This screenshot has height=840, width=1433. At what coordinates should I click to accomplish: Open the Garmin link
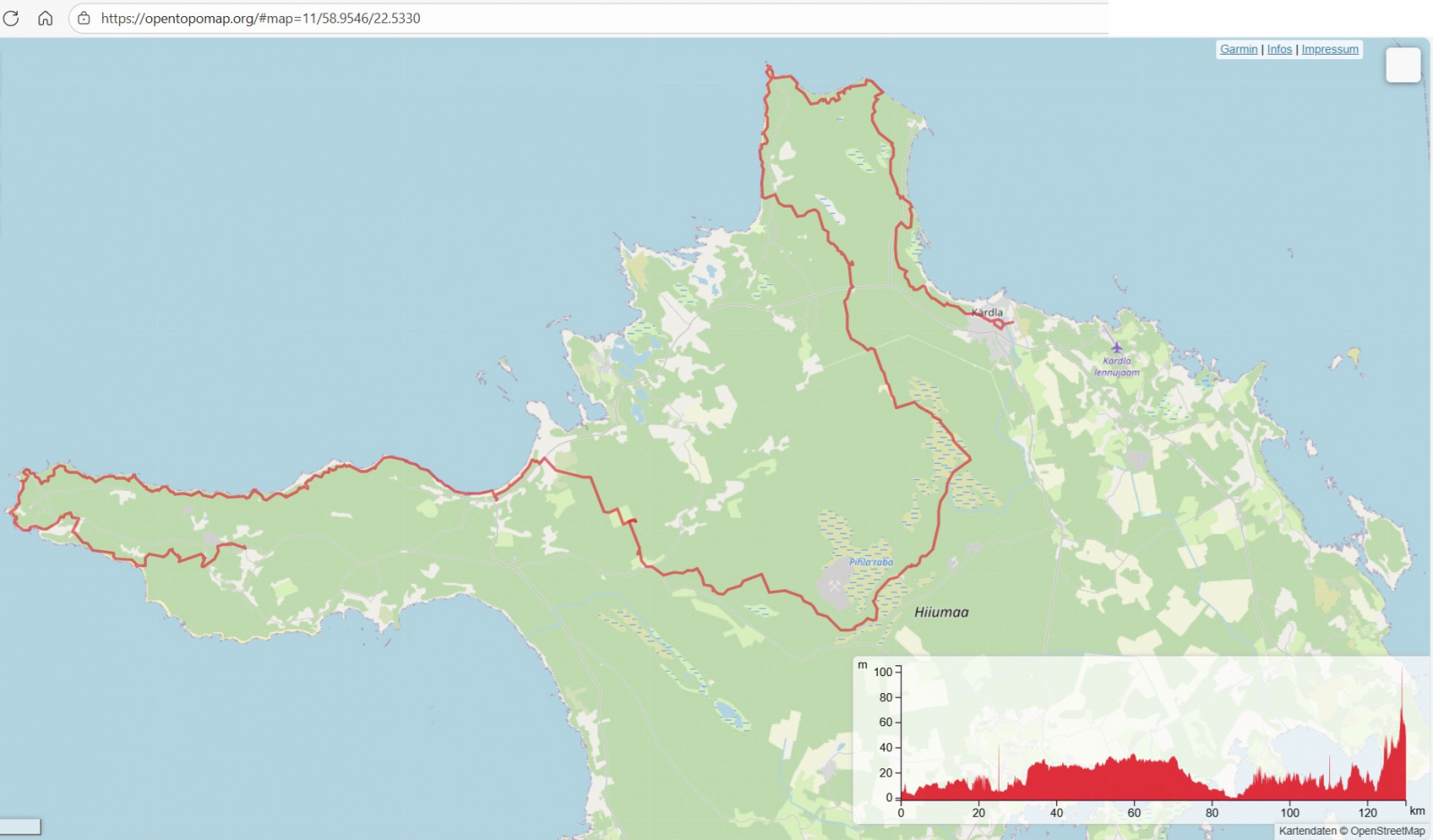[1239, 49]
